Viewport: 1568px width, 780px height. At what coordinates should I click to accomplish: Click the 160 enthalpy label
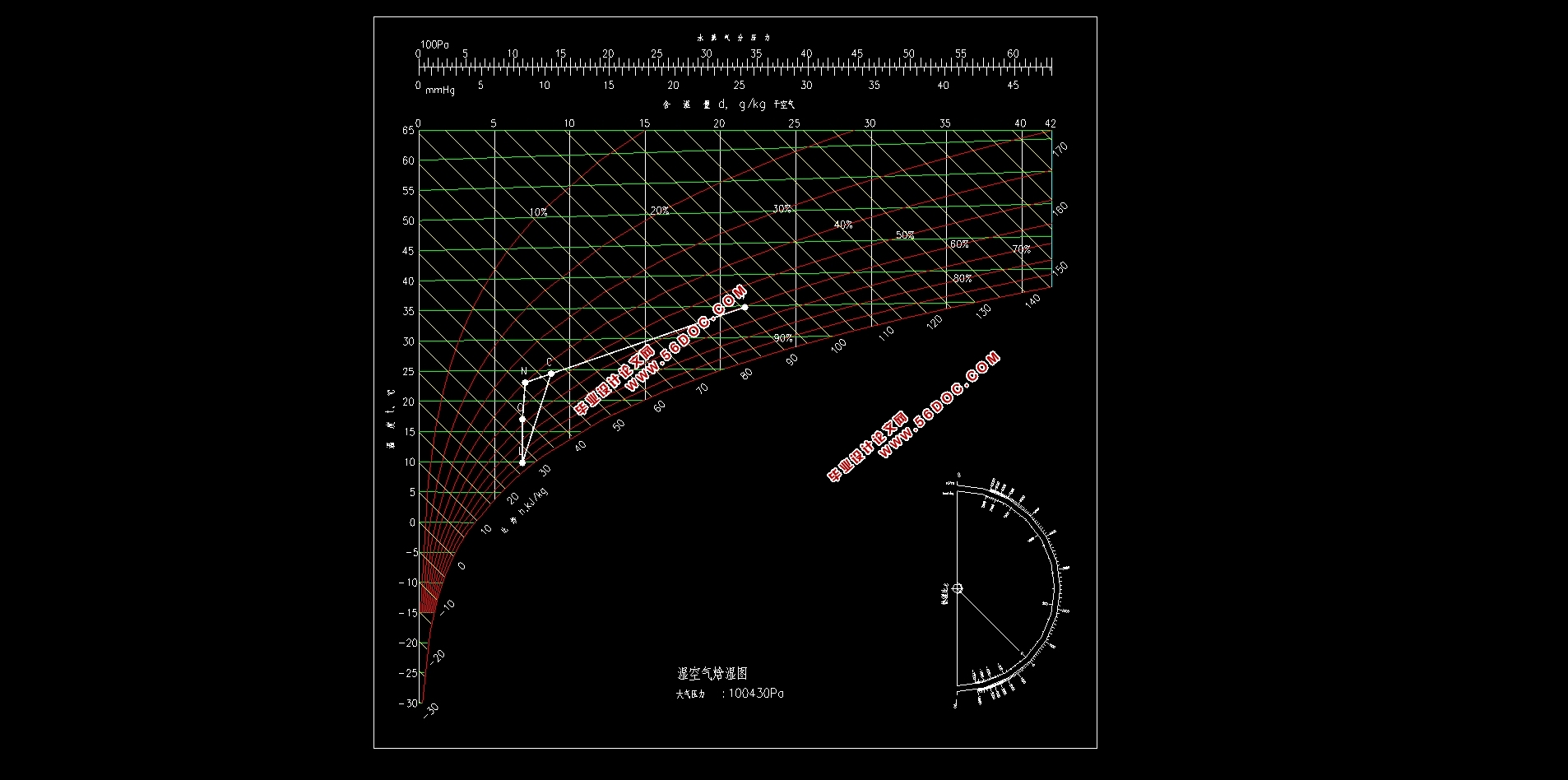(1061, 209)
